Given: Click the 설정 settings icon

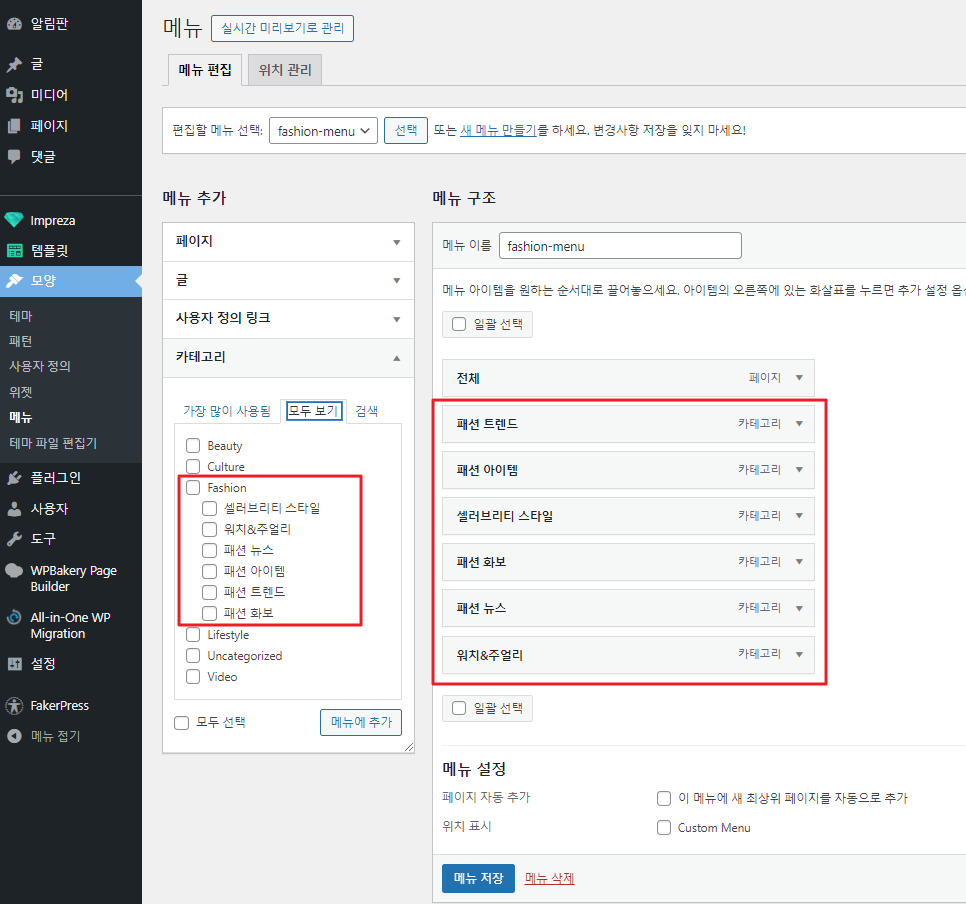Looking at the screenshot, I should (x=14, y=664).
